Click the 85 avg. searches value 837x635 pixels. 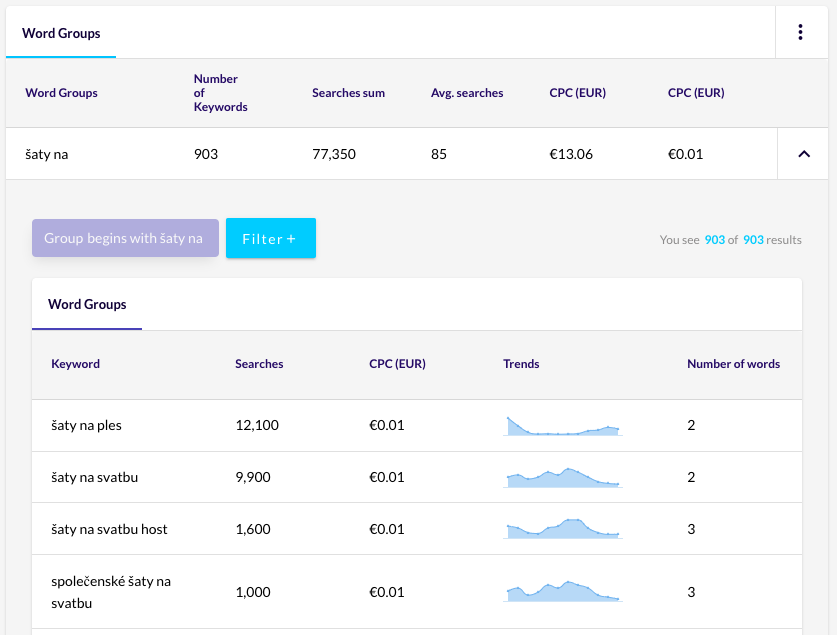coord(438,154)
